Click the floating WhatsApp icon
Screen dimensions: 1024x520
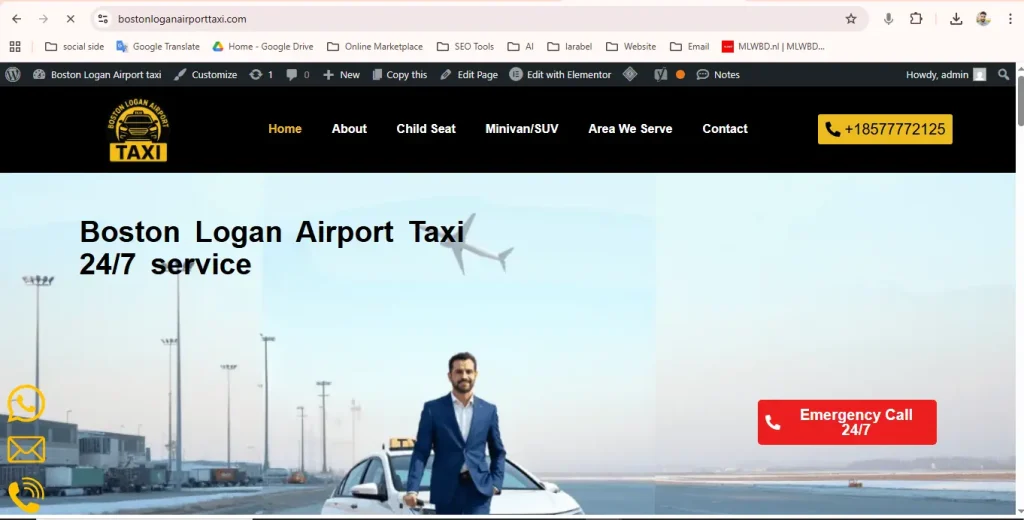26,404
